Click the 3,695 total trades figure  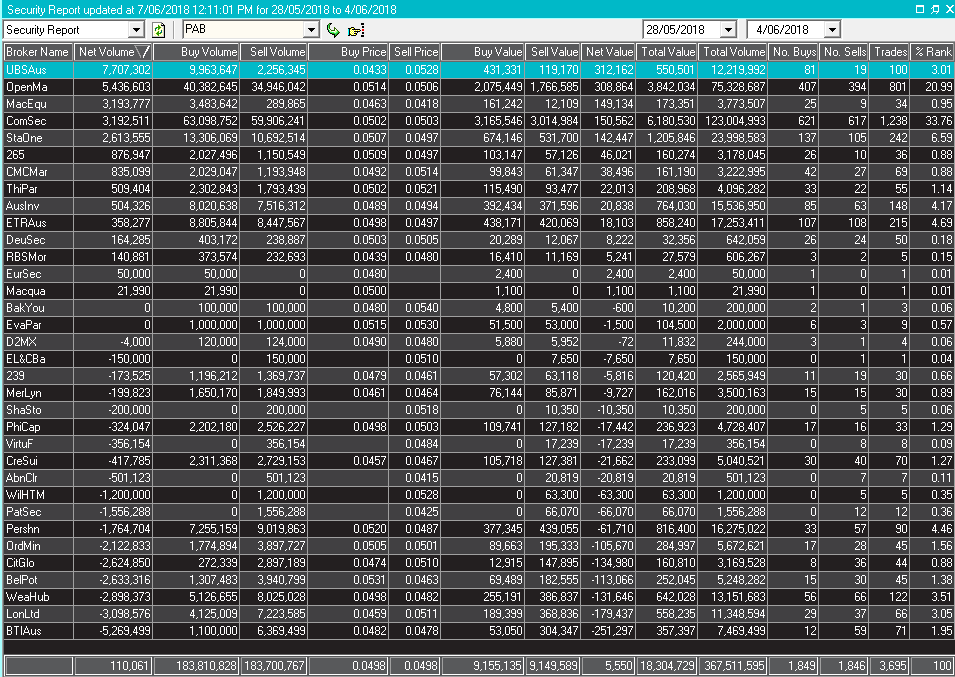pos(893,667)
